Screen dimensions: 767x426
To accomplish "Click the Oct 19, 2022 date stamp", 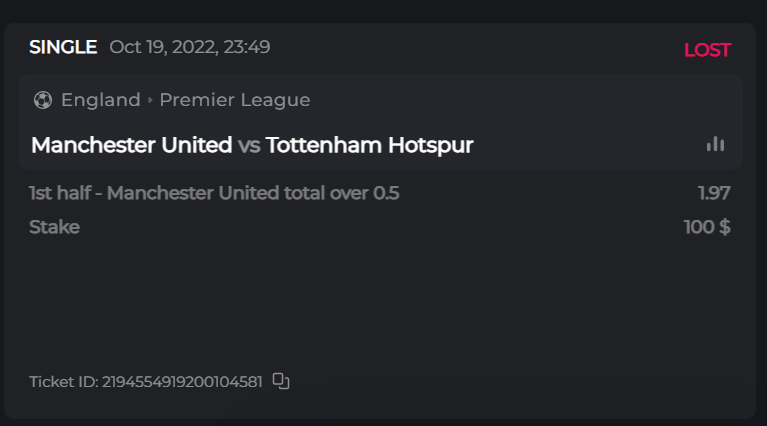I will coord(190,47).
